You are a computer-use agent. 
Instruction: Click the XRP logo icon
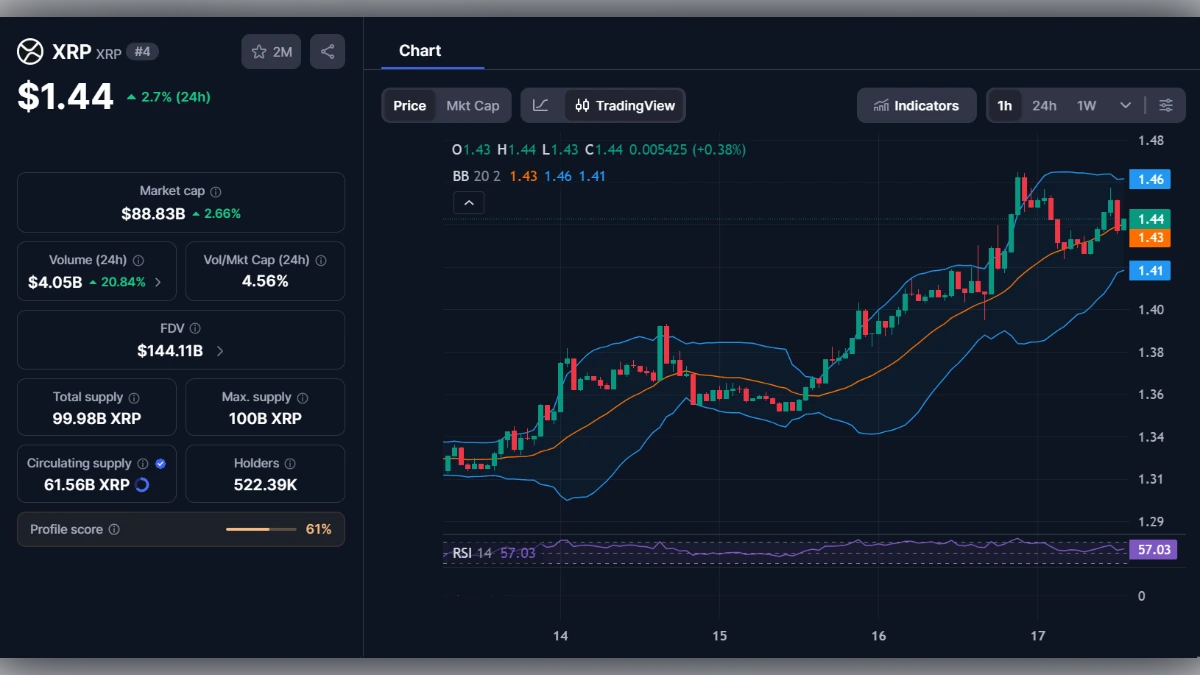point(29,51)
